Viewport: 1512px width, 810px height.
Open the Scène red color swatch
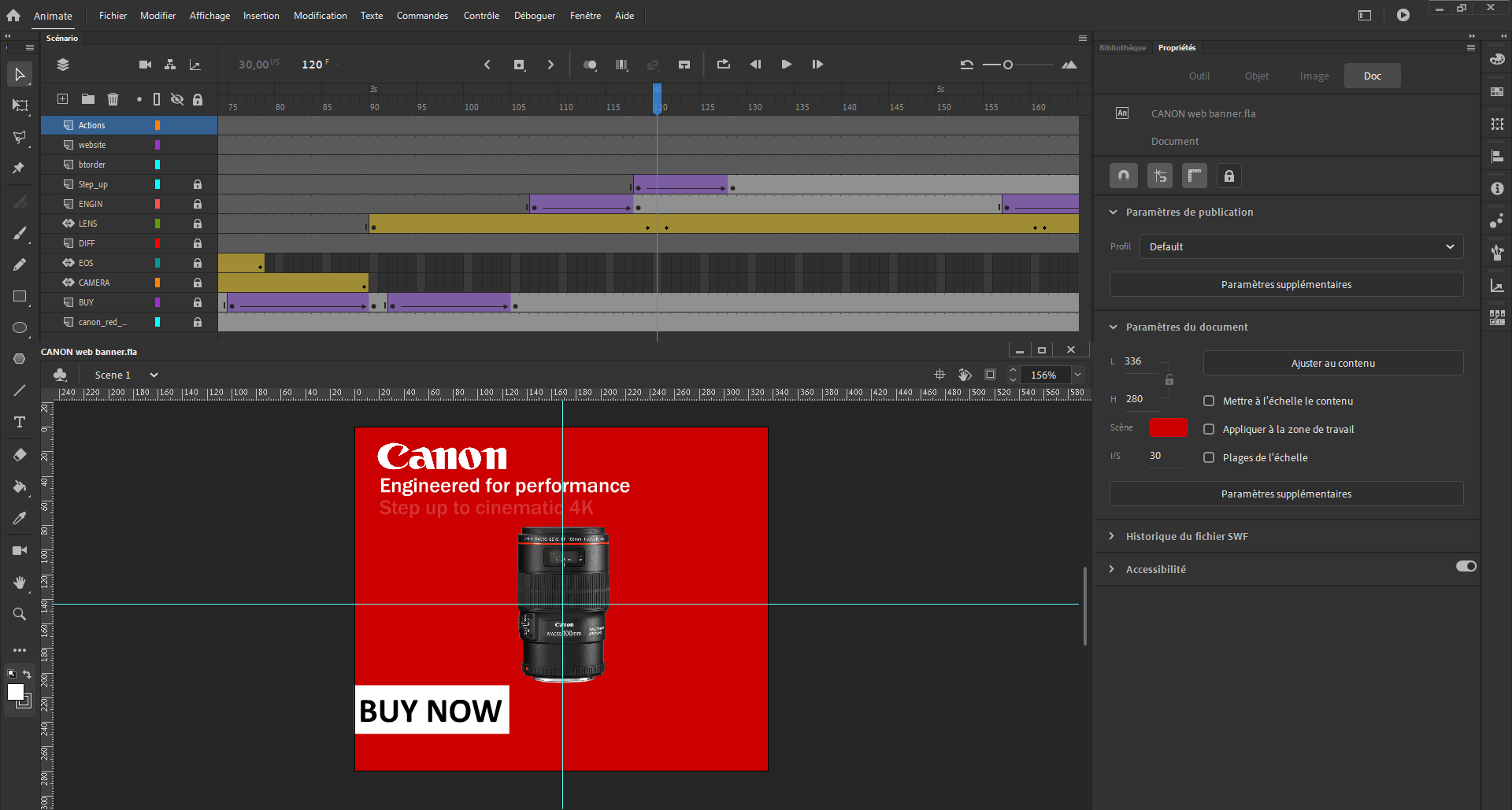point(1168,427)
